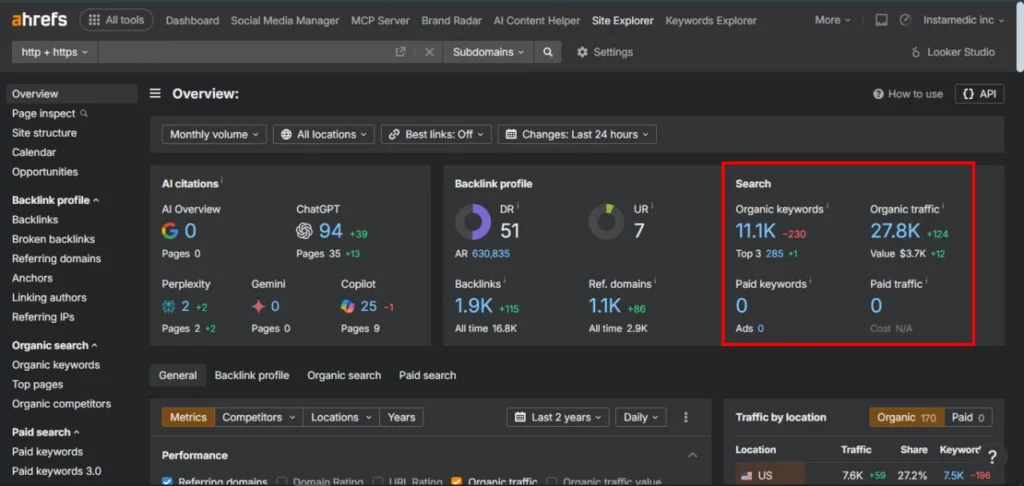Expand the More menu
Image resolution: width=1024 pixels, height=486 pixels.
[x=833, y=20]
